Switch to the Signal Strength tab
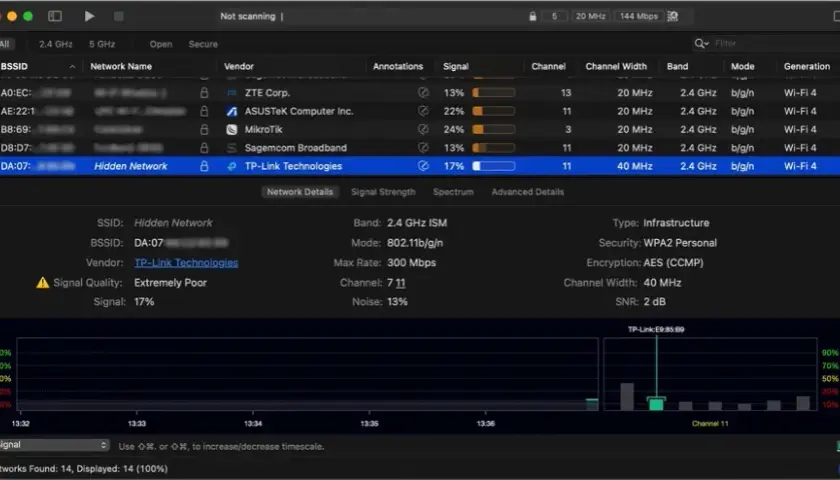The width and height of the screenshot is (840, 480). (383, 192)
